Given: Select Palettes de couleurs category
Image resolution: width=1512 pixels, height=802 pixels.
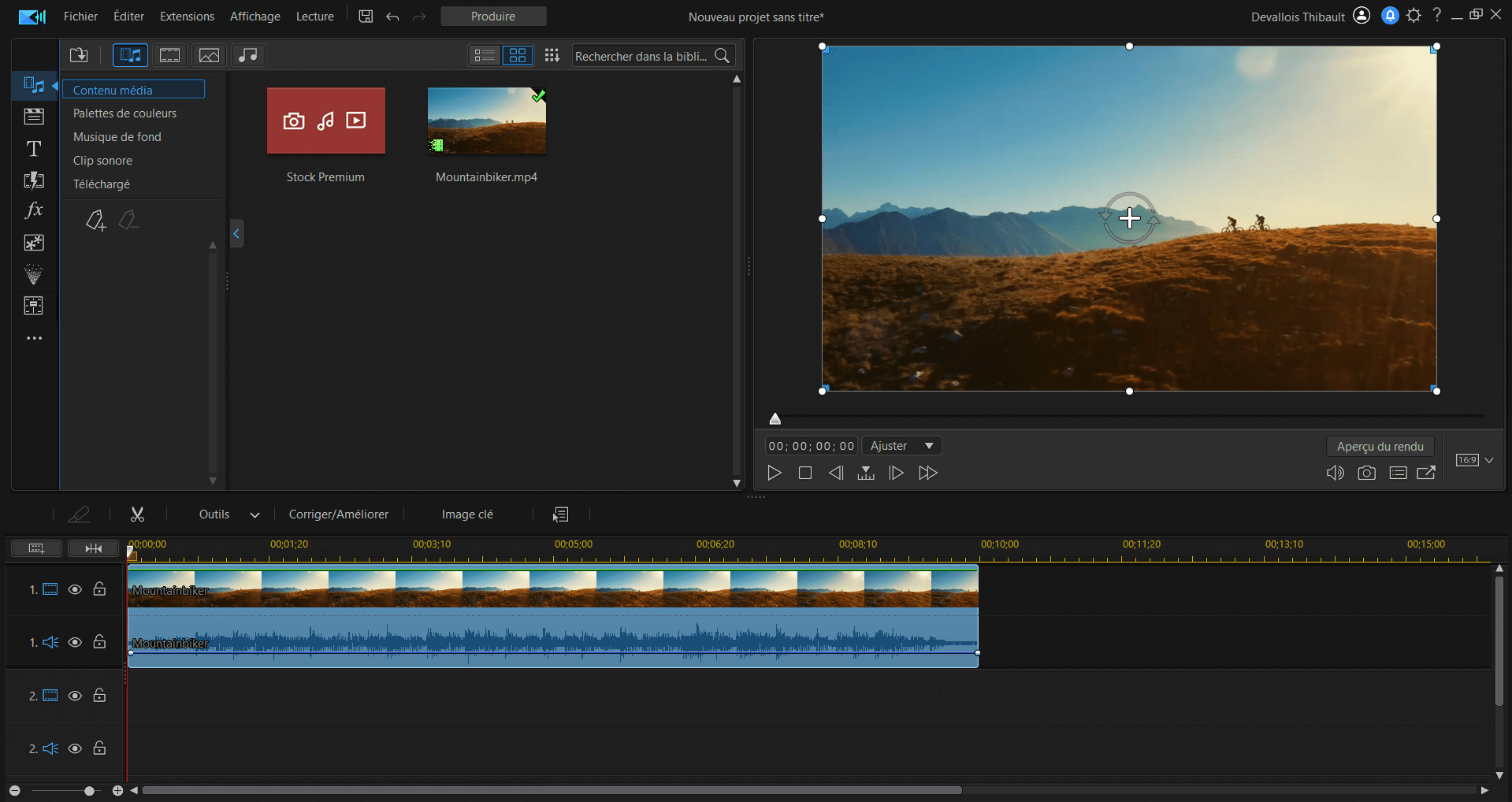Looking at the screenshot, I should click(124, 113).
